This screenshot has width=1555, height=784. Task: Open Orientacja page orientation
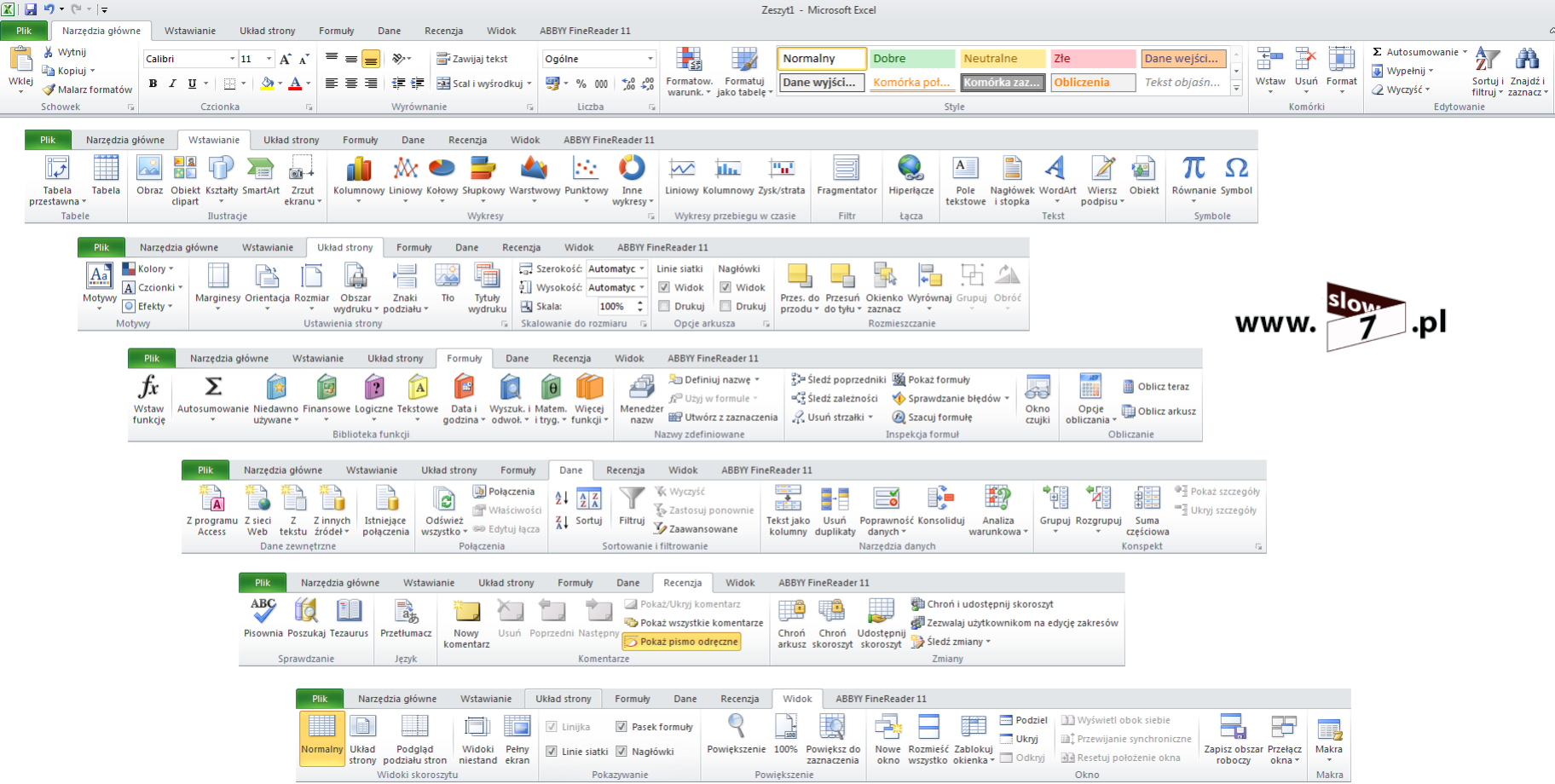[x=267, y=287]
